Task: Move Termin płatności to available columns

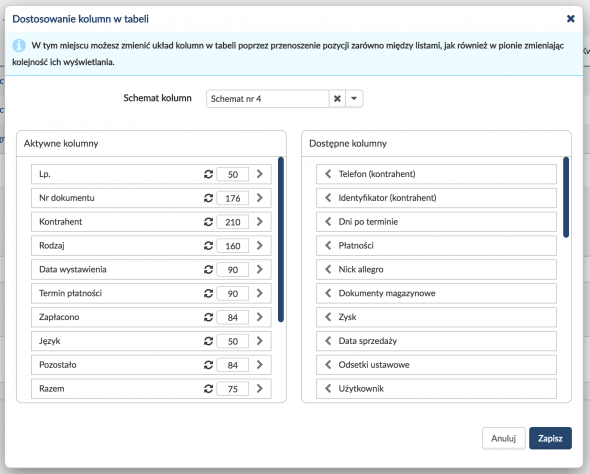Action: (260, 293)
